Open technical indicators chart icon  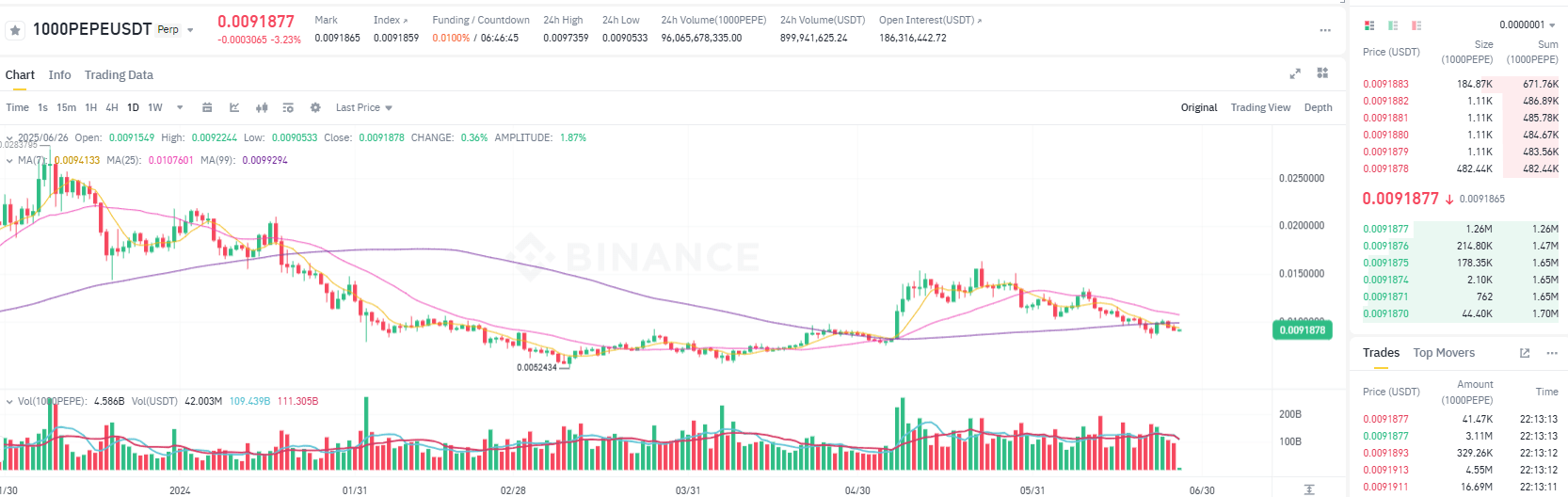tap(234, 107)
